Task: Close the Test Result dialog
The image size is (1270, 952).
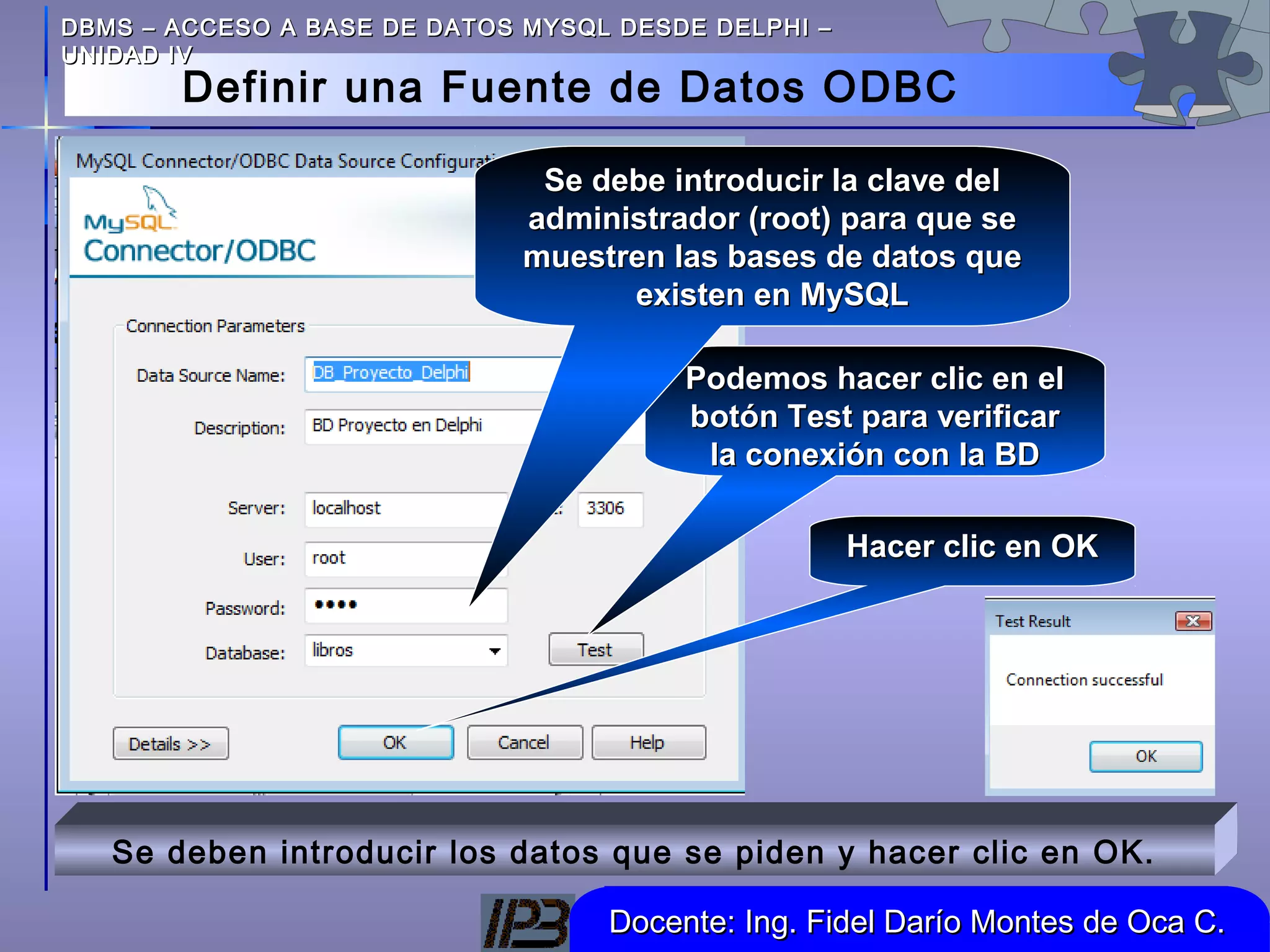Action: [1193, 621]
